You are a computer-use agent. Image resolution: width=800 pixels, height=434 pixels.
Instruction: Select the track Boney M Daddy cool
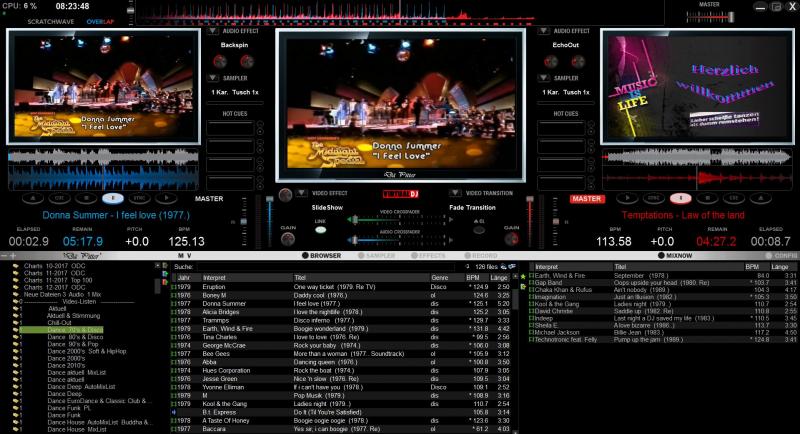[x=341, y=295]
